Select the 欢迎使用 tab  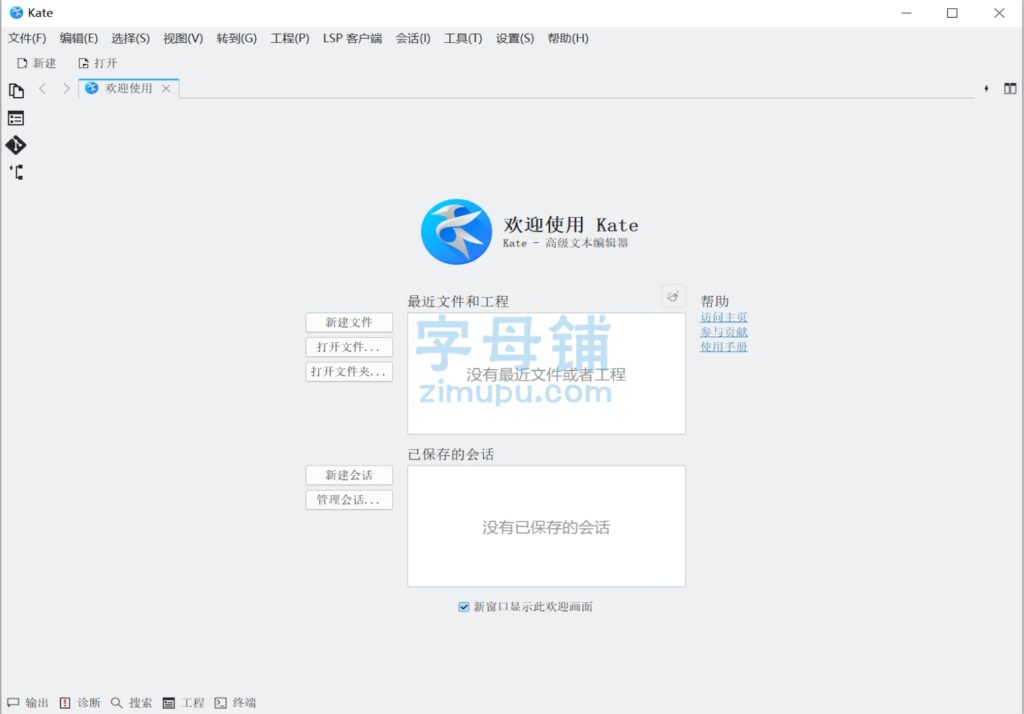click(x=129, y=88)
